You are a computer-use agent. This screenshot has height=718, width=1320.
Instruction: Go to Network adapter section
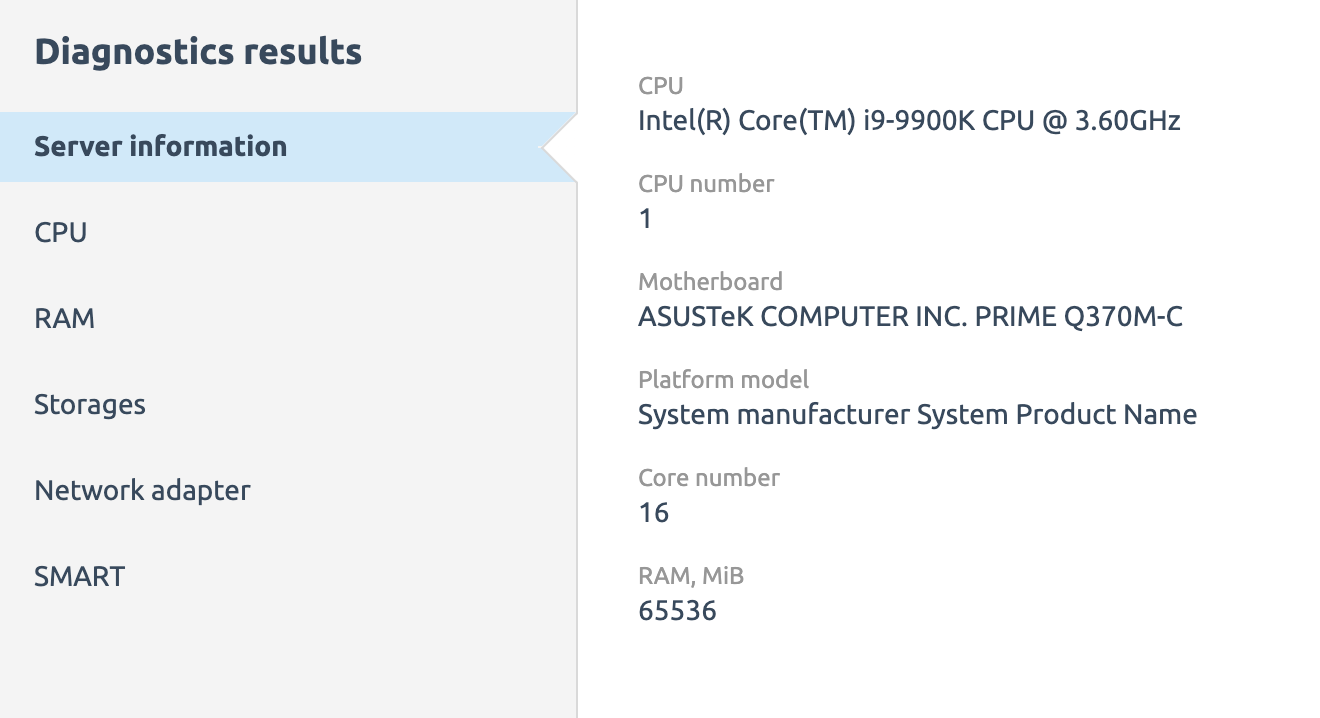[288, 491]
